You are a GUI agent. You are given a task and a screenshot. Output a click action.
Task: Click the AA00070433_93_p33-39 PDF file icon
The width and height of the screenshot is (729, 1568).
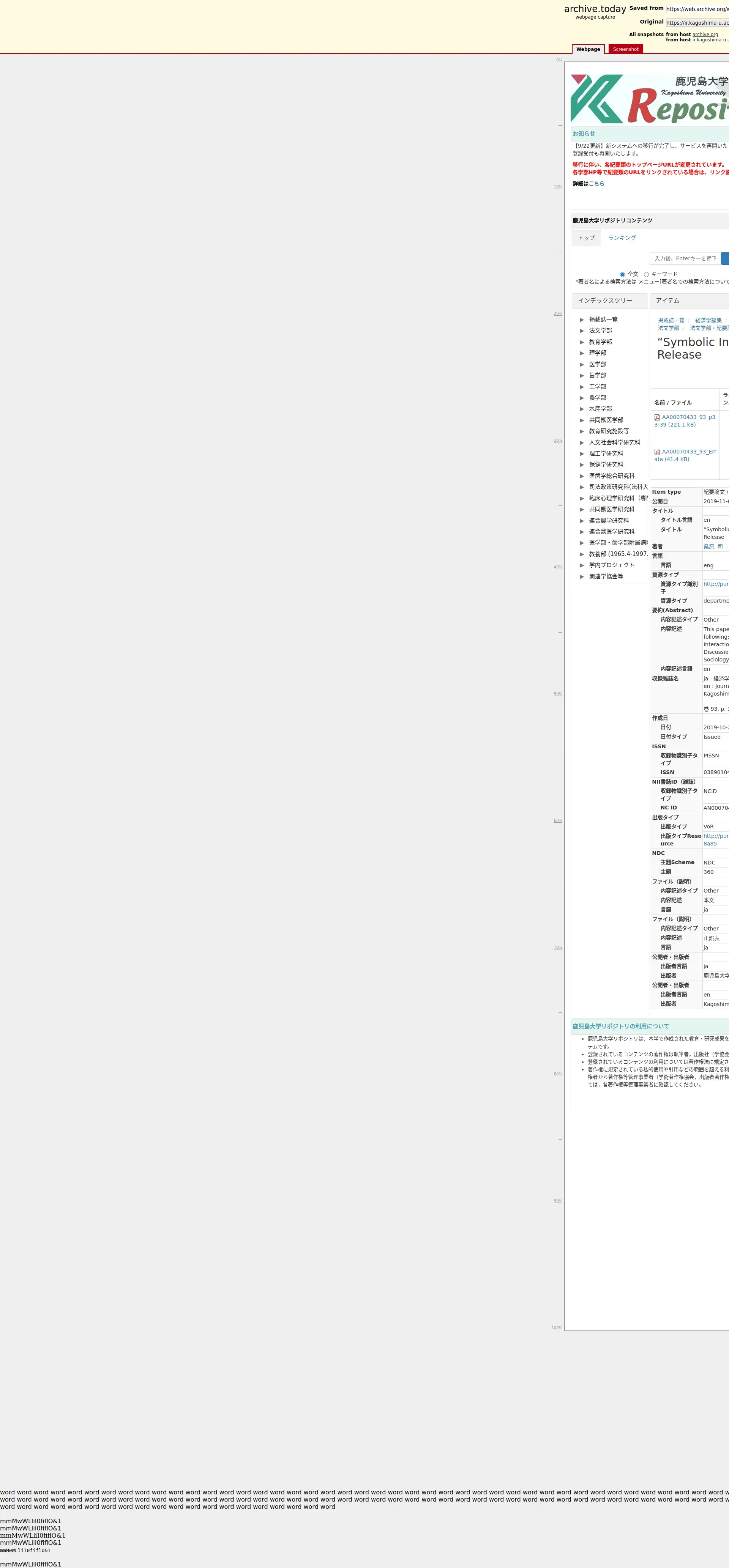coord(656,417)
